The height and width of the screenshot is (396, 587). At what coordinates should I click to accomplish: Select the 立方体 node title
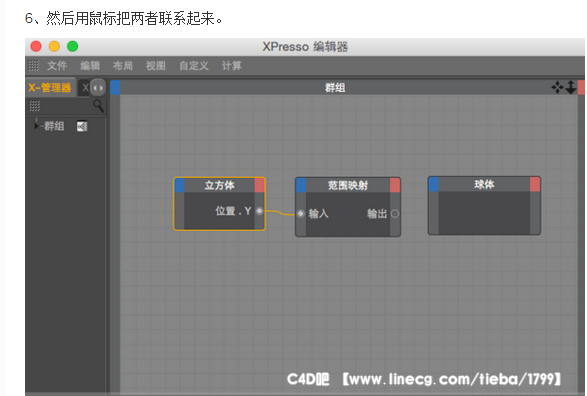coord(219,185)
